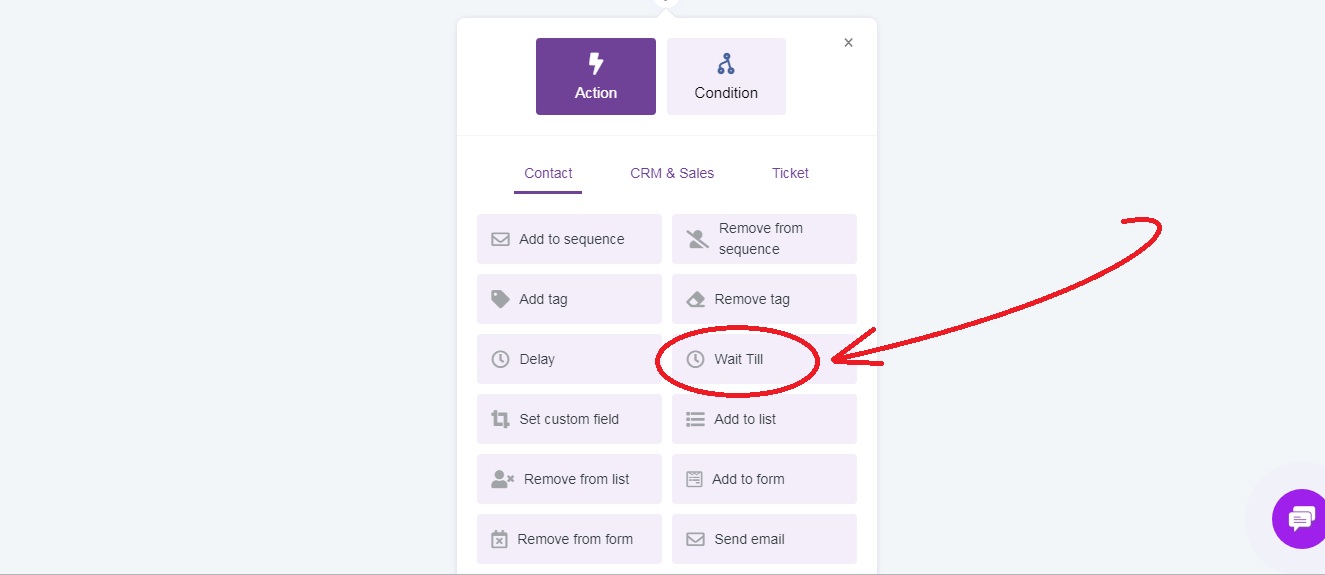1325x575 pixels.
Task: Click the Add tag icon
Action: 500,299
